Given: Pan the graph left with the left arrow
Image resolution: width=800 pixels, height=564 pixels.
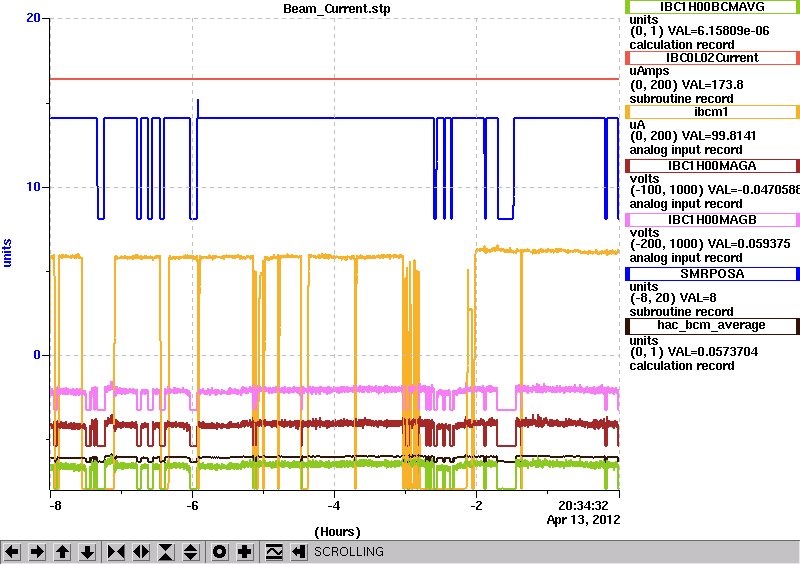Looking at the screenshot, I should (x=12, y=552).
